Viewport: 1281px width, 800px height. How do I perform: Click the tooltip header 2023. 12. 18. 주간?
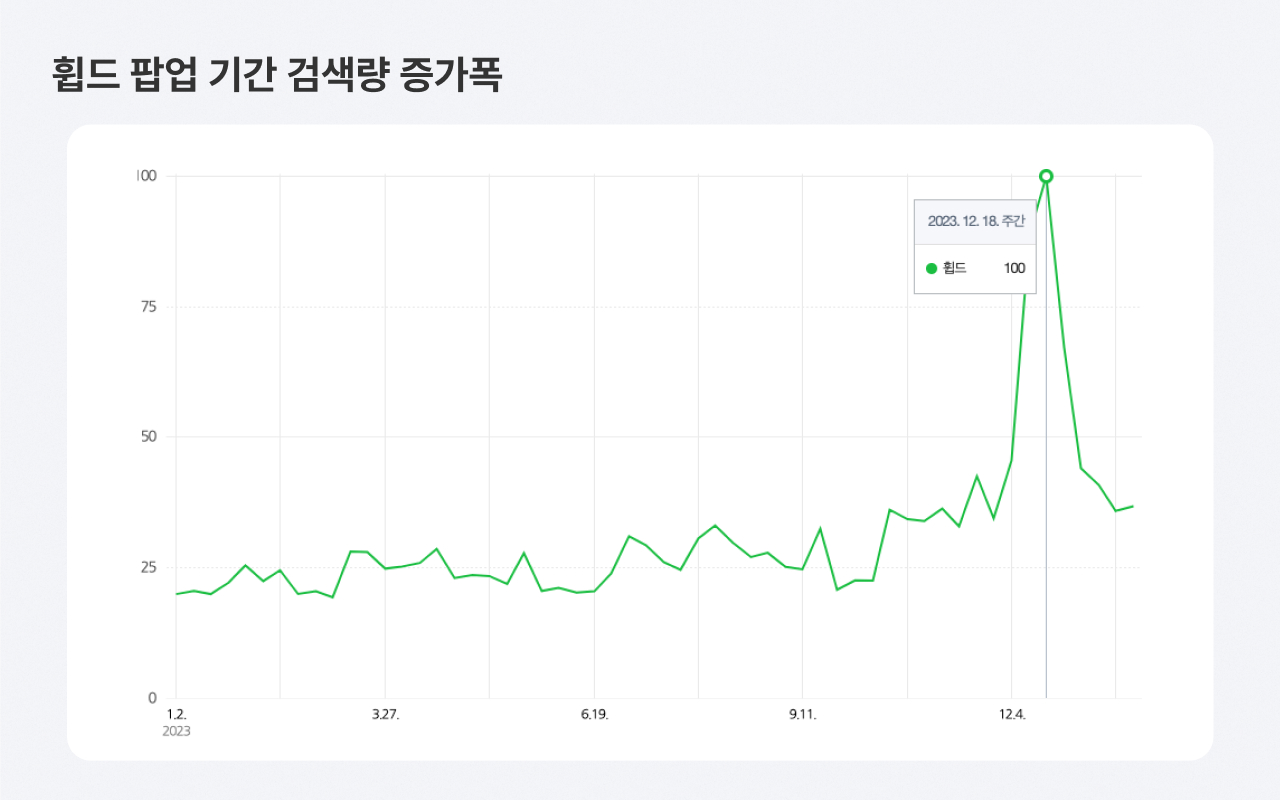(x=975, y=221)
